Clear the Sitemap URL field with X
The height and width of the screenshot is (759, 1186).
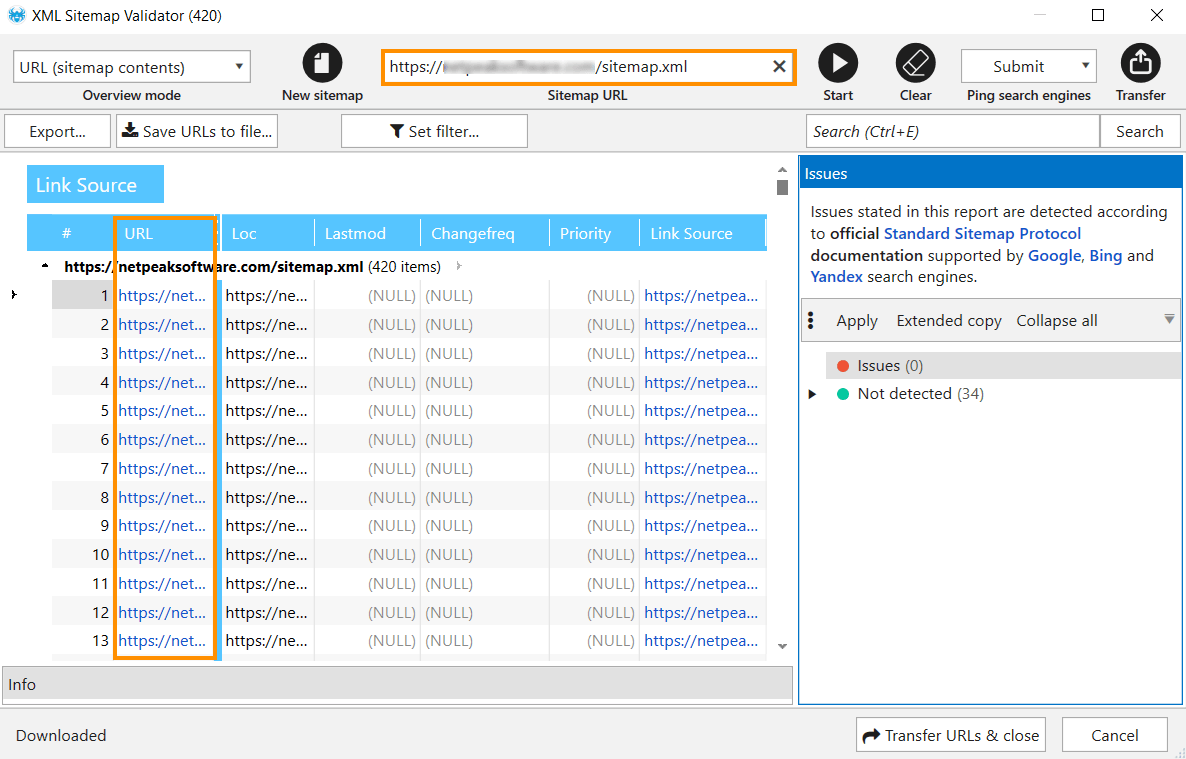(x=779, y=67)
